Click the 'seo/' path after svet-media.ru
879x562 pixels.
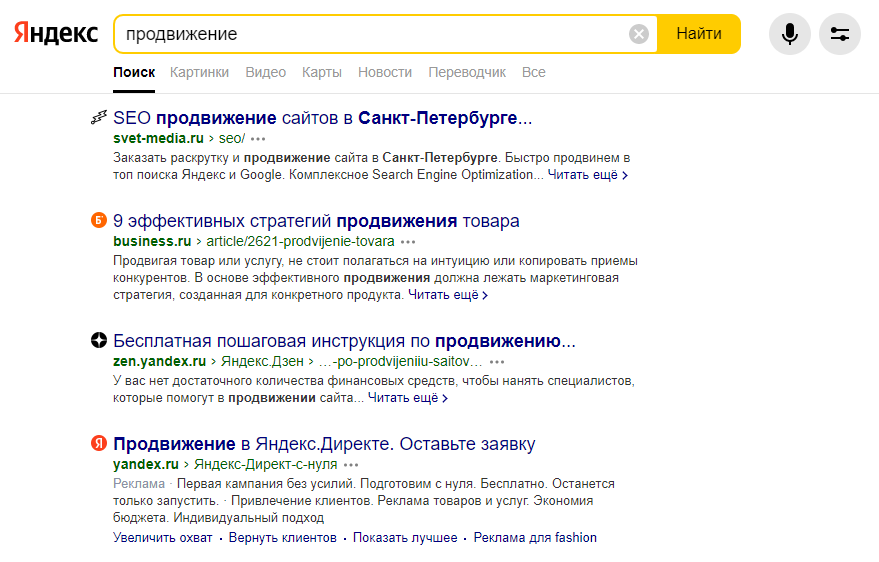click(232, 138)
